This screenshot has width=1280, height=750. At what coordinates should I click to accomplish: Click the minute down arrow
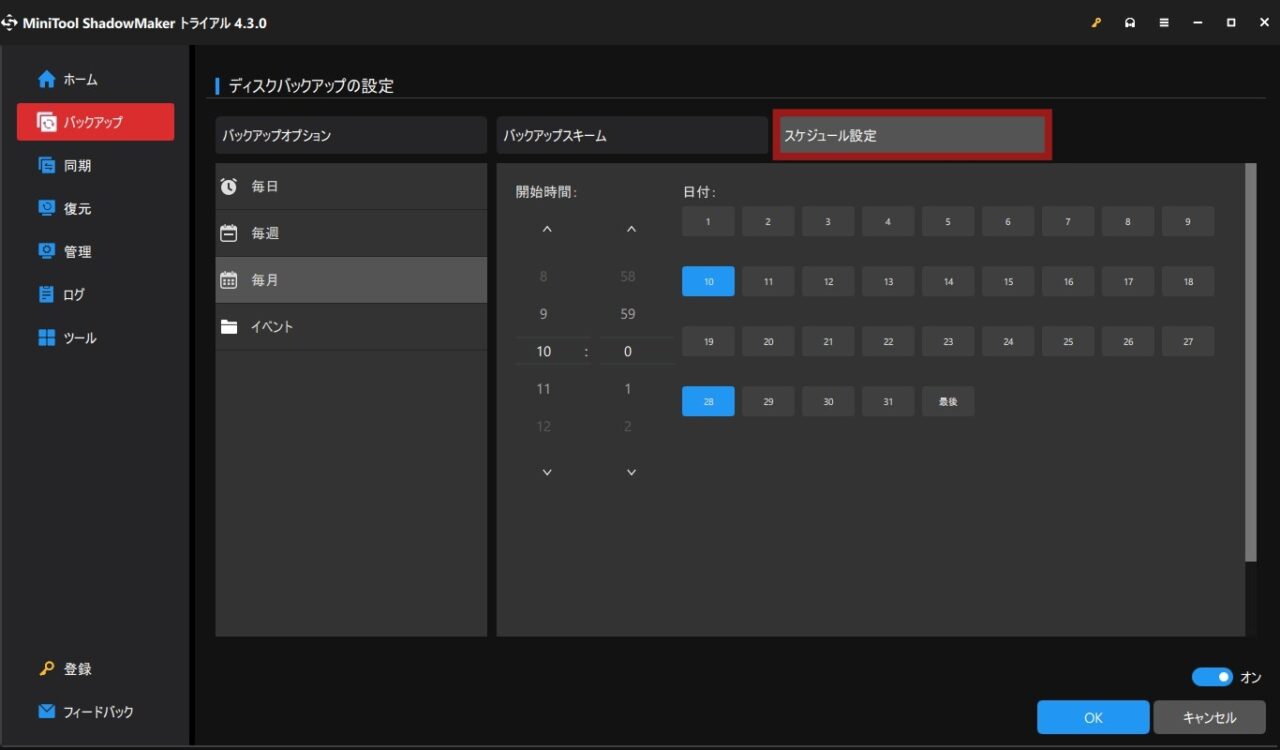coord(631,472)
